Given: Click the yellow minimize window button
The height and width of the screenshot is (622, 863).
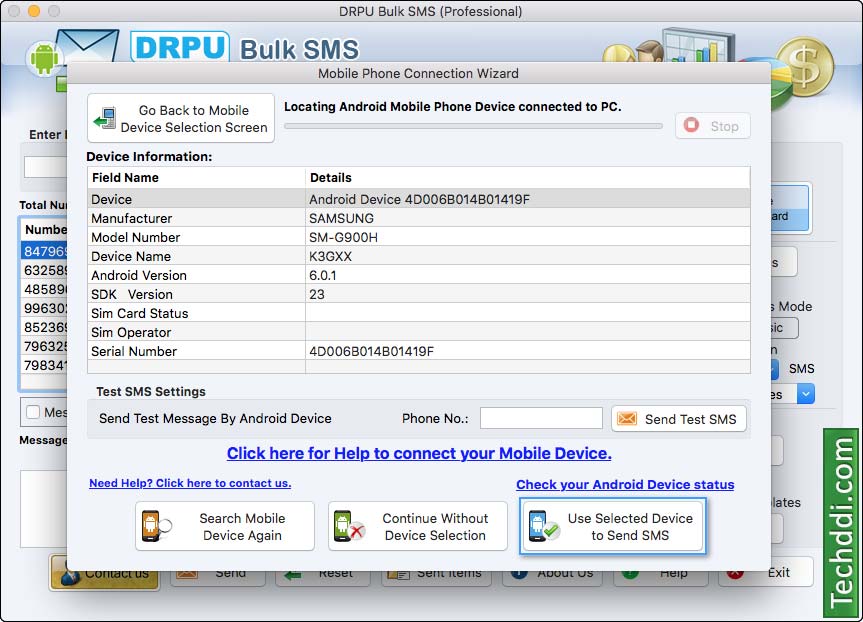Looking at the screenshot, I should pos(34,11).
